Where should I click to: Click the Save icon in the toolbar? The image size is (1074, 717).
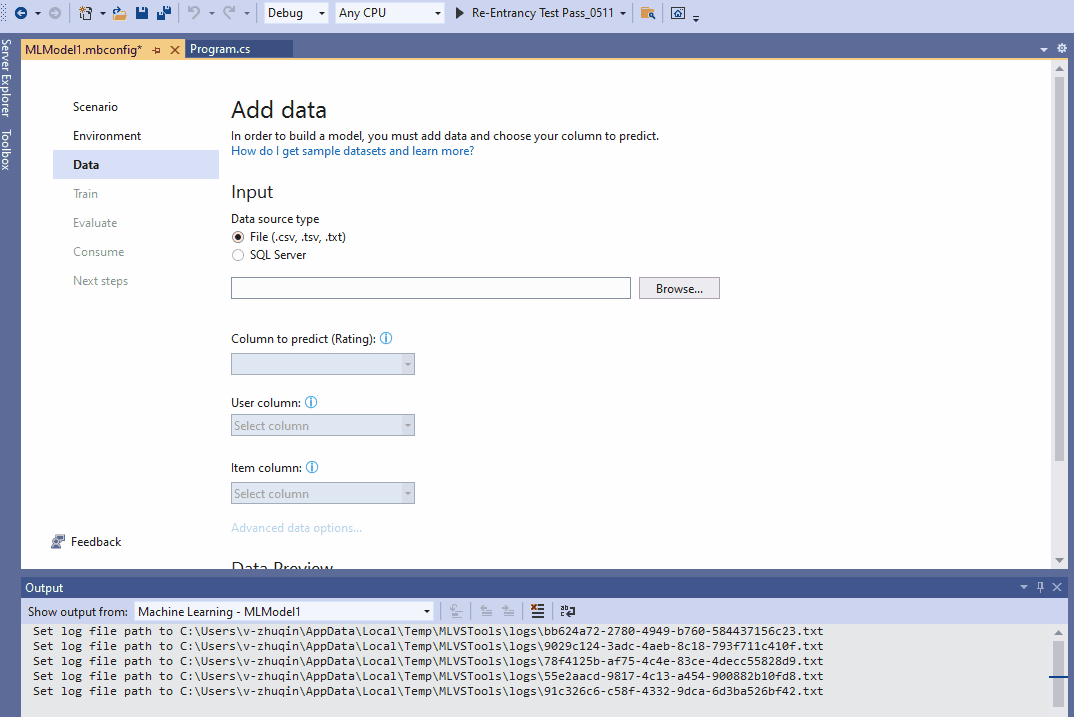[142, 12]
